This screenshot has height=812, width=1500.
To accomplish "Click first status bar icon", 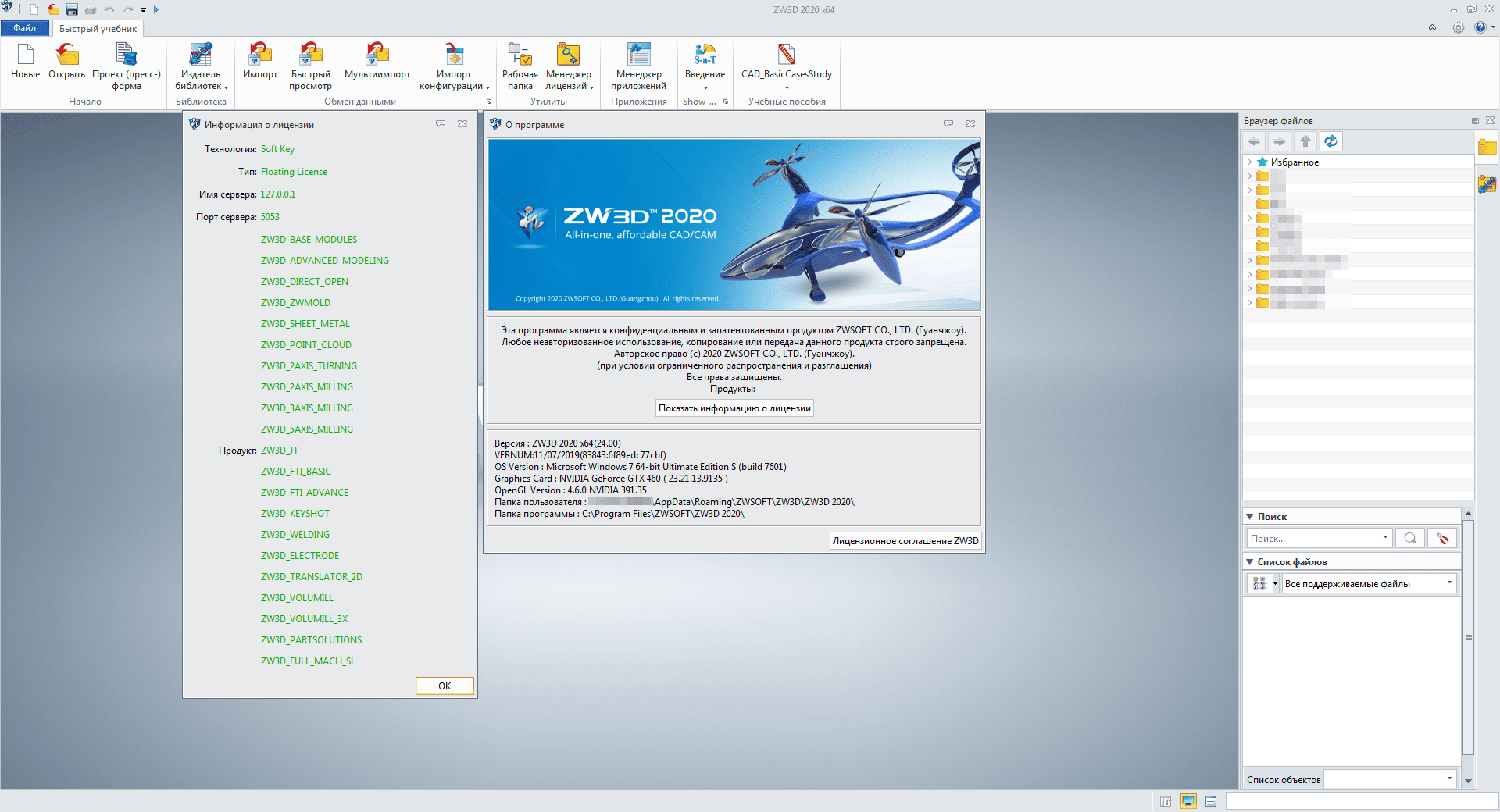I will pyautogui.click(x=1166, y=801).
